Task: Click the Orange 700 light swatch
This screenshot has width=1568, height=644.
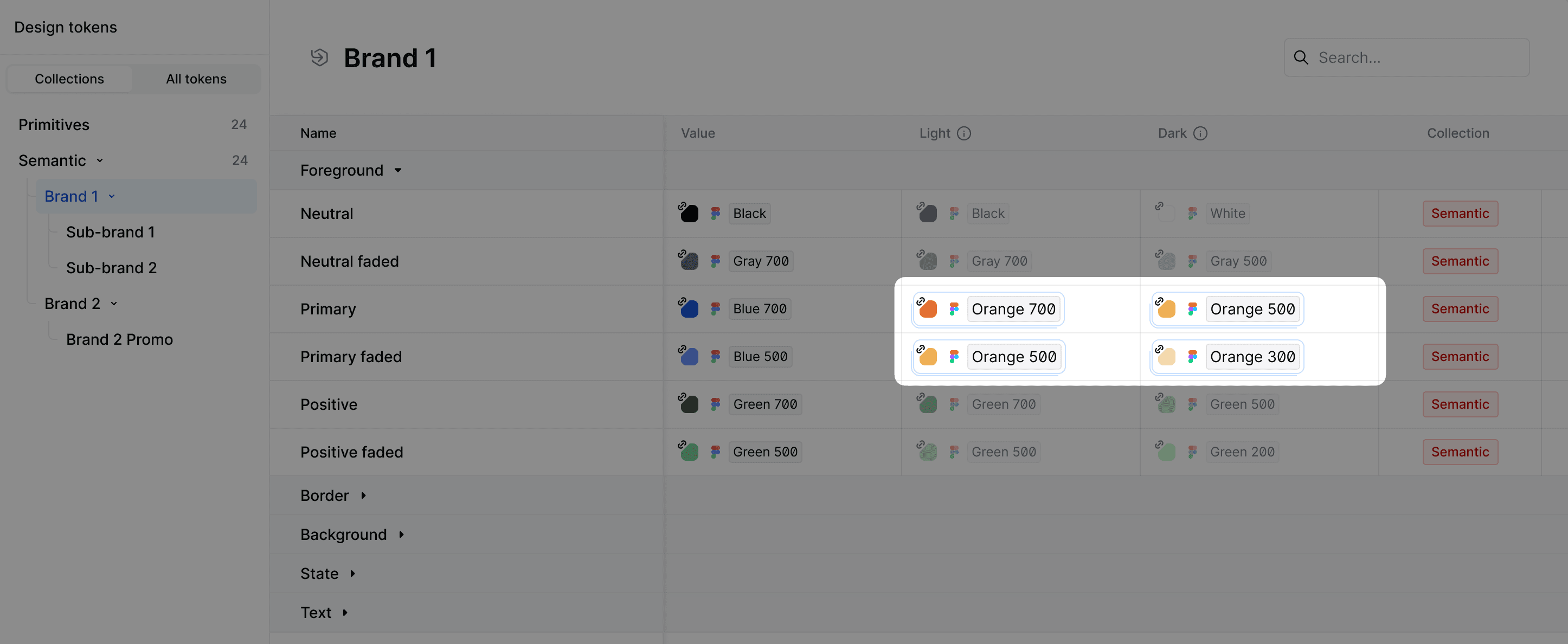Action: [x=928, y=309]
